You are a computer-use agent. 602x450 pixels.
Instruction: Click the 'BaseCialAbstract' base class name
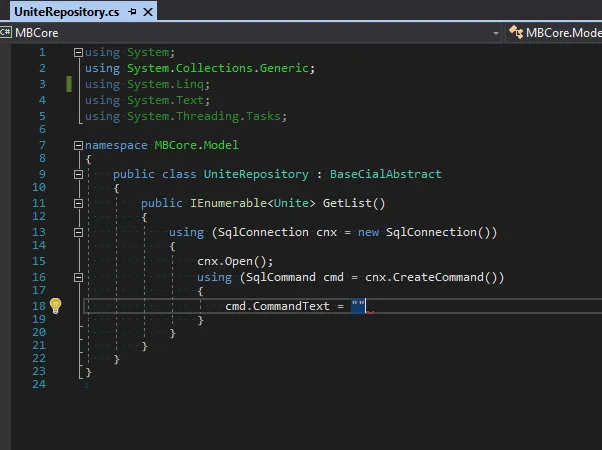[x=385, y=174]
